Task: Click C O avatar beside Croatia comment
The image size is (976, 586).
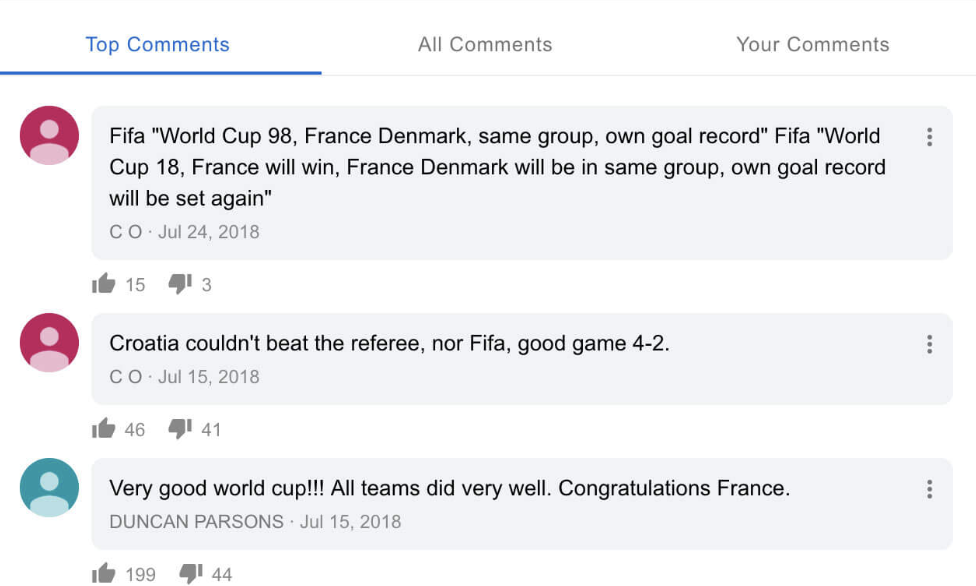Action: 49,343
